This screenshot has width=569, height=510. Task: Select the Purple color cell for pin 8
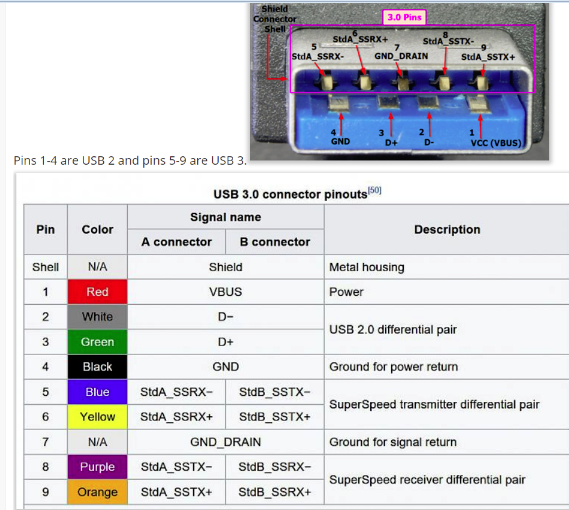pos(97,467)
